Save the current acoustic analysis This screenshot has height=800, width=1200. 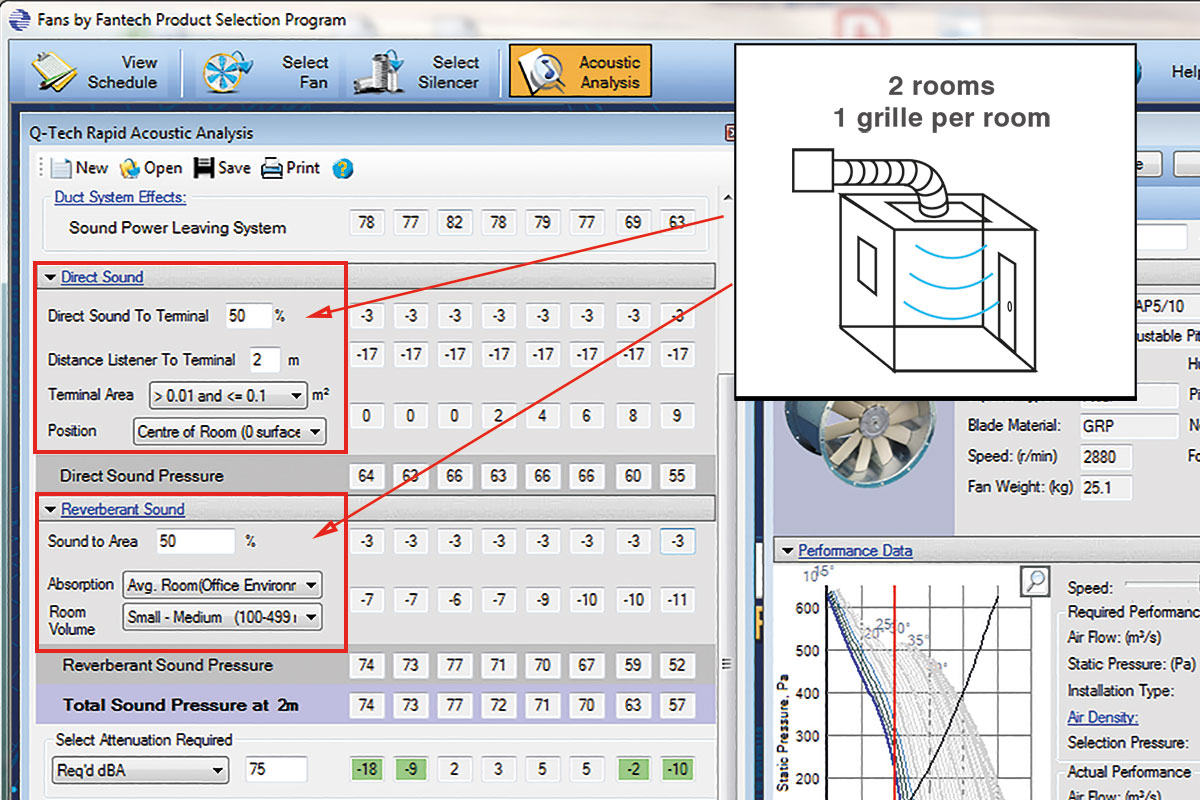click(x=221, y=167)
